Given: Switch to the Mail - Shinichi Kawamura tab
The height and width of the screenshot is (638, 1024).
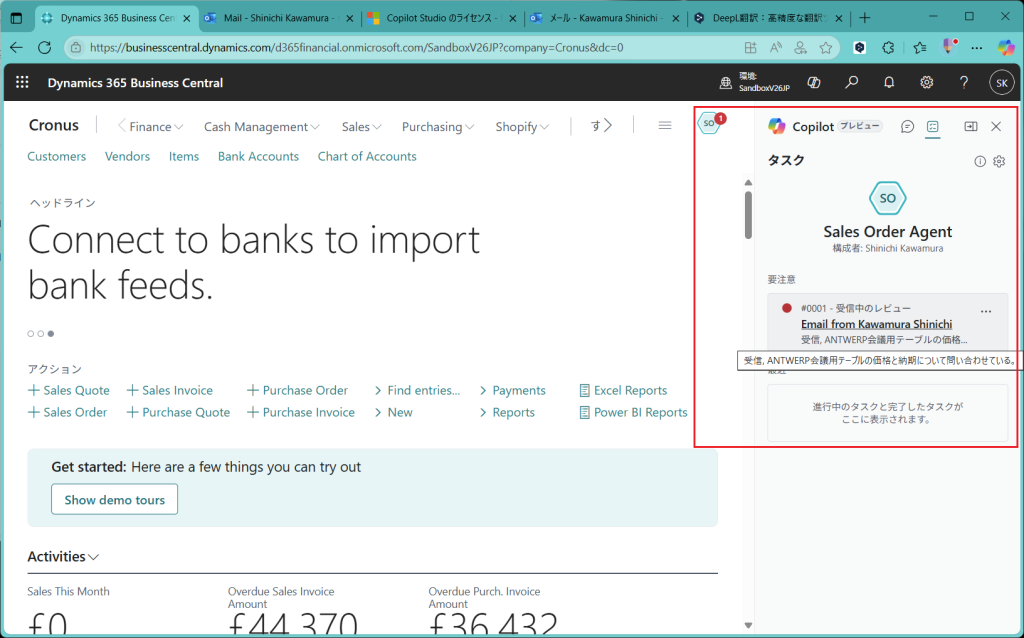Looking at the screenshot, I should [x=280, y=18].
